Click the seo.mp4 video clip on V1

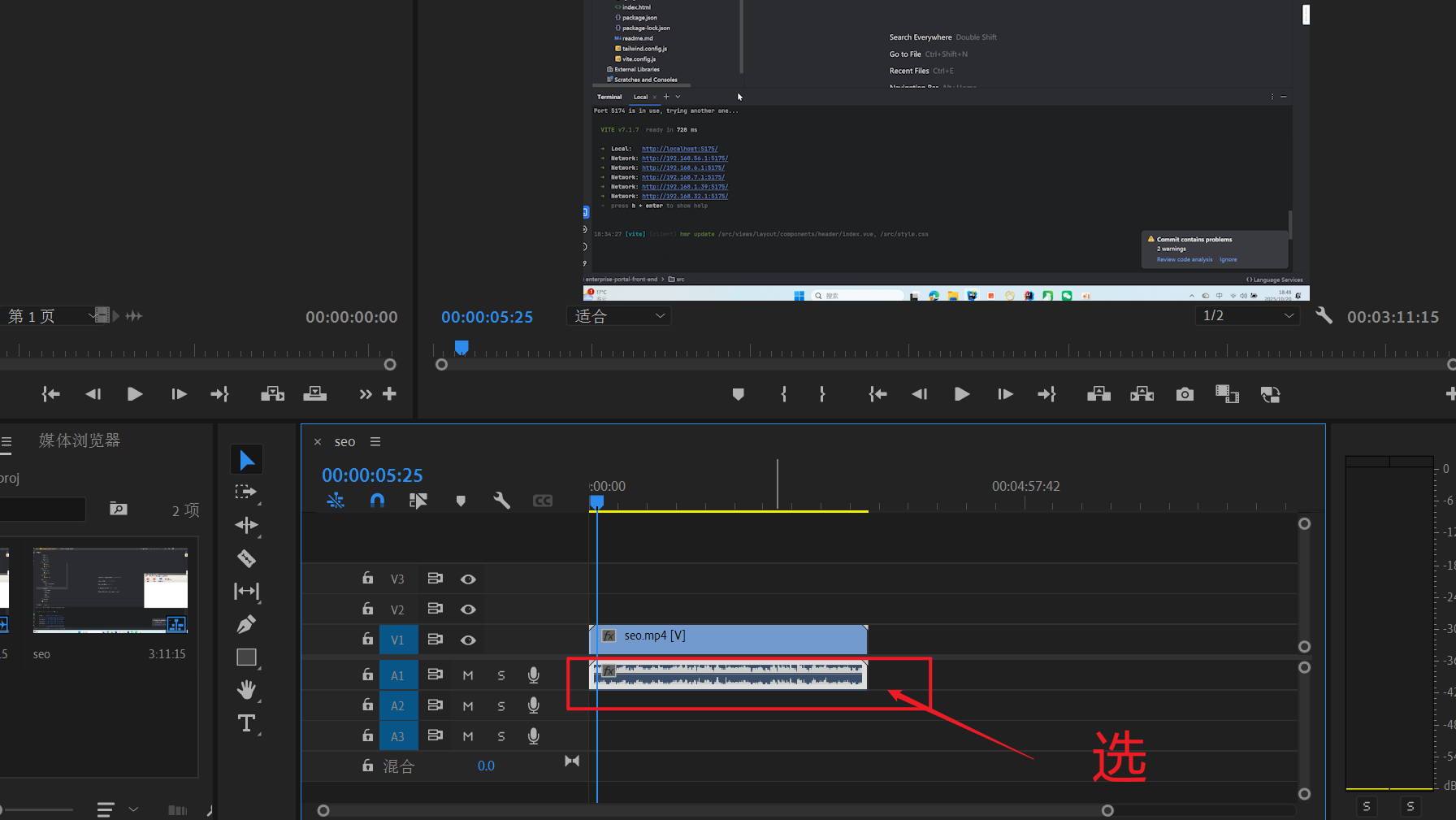pyautogui.click(x=731, y=639)
